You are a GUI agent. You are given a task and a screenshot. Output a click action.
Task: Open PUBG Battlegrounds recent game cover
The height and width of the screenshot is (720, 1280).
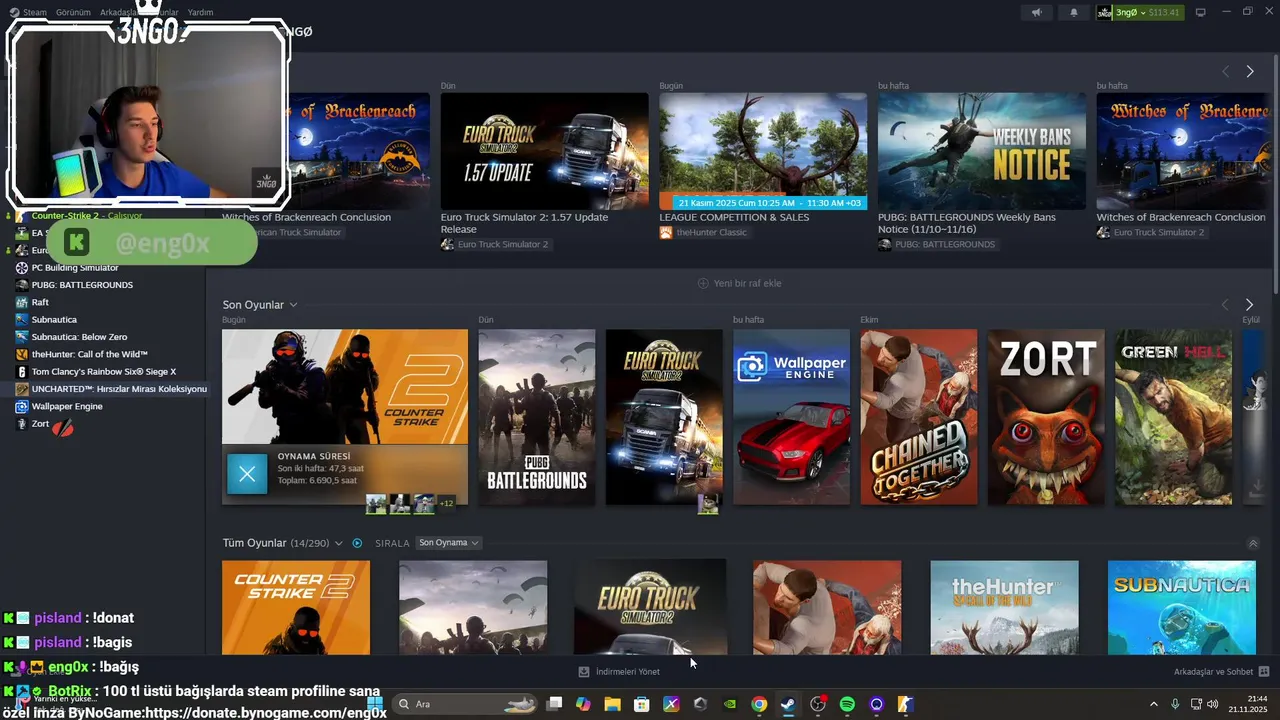pos(537,417)
